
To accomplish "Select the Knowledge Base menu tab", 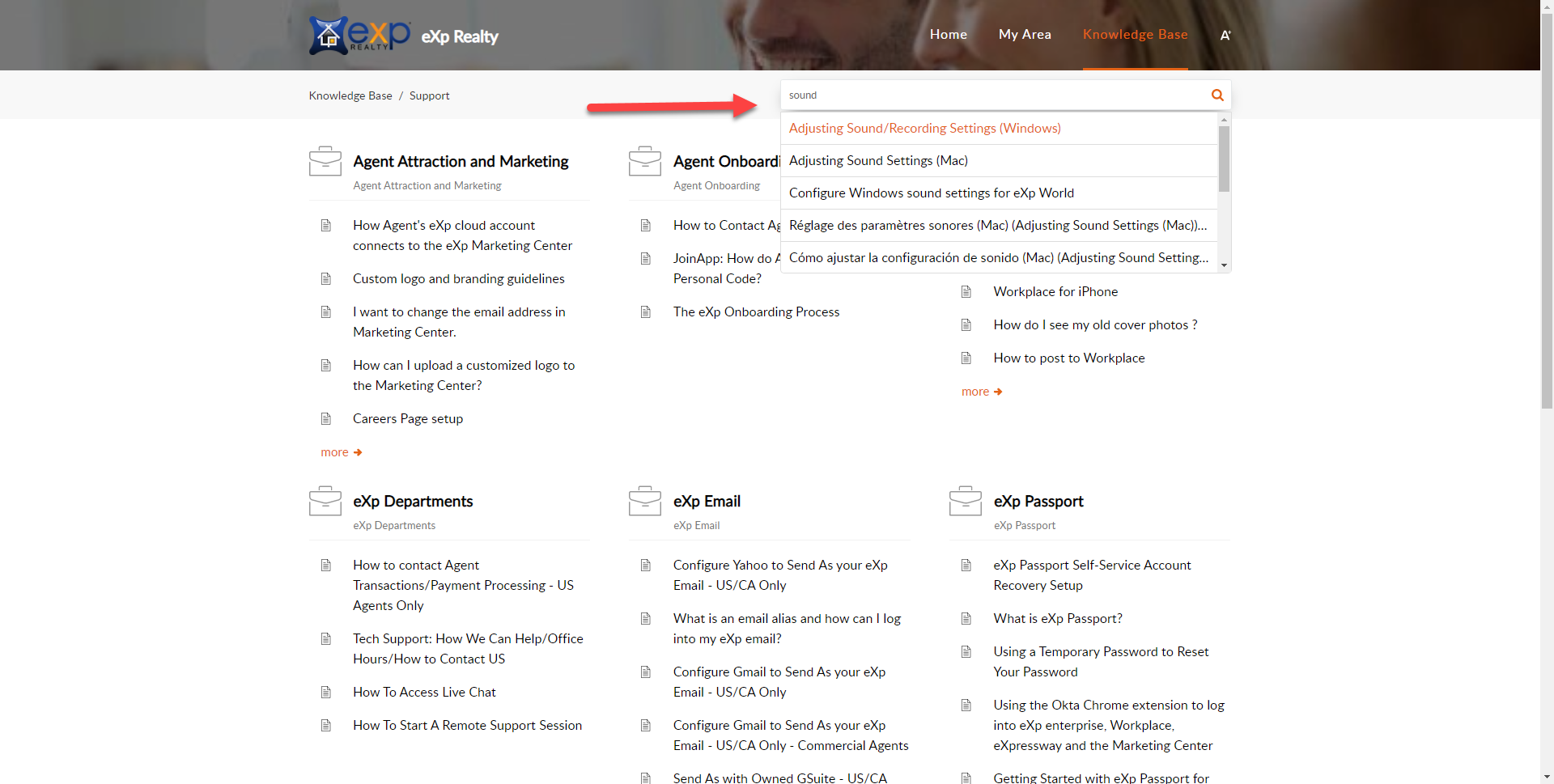I will tap(1136, 34).
